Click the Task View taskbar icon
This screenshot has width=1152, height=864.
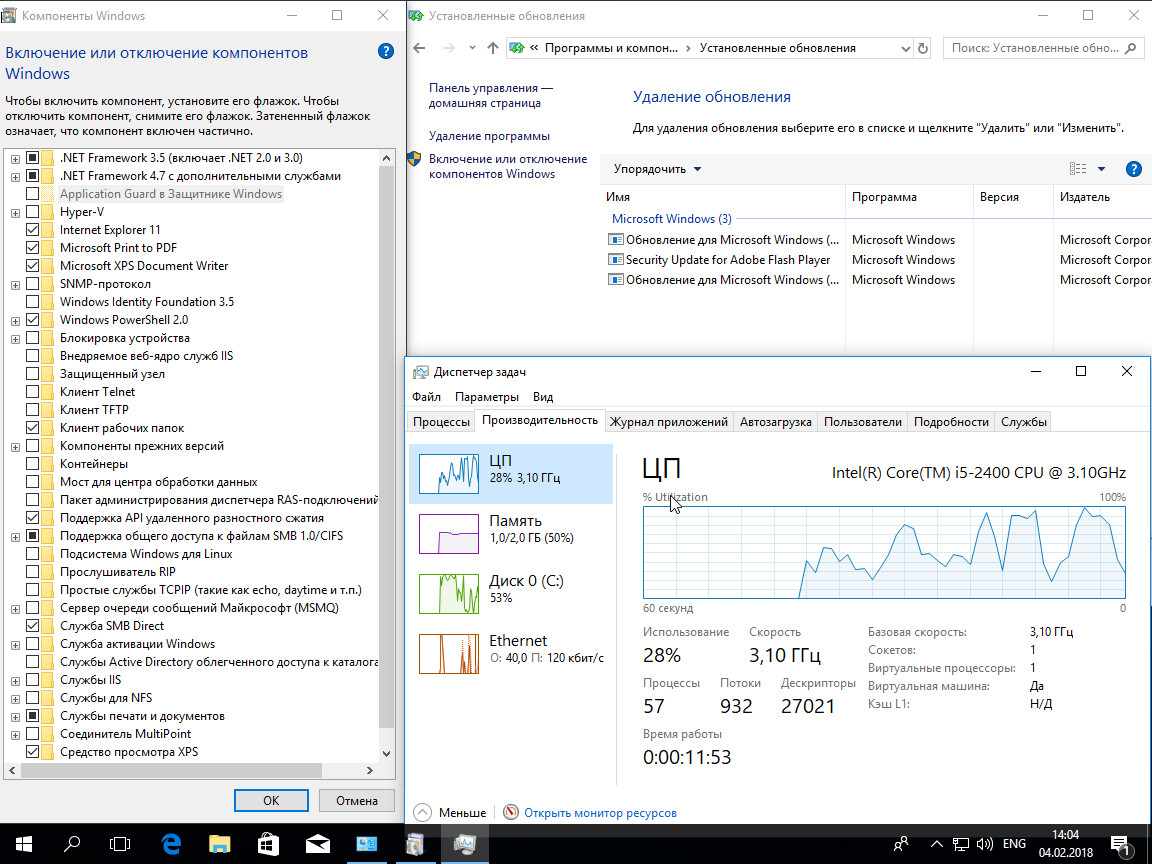[x=120, y=844]
